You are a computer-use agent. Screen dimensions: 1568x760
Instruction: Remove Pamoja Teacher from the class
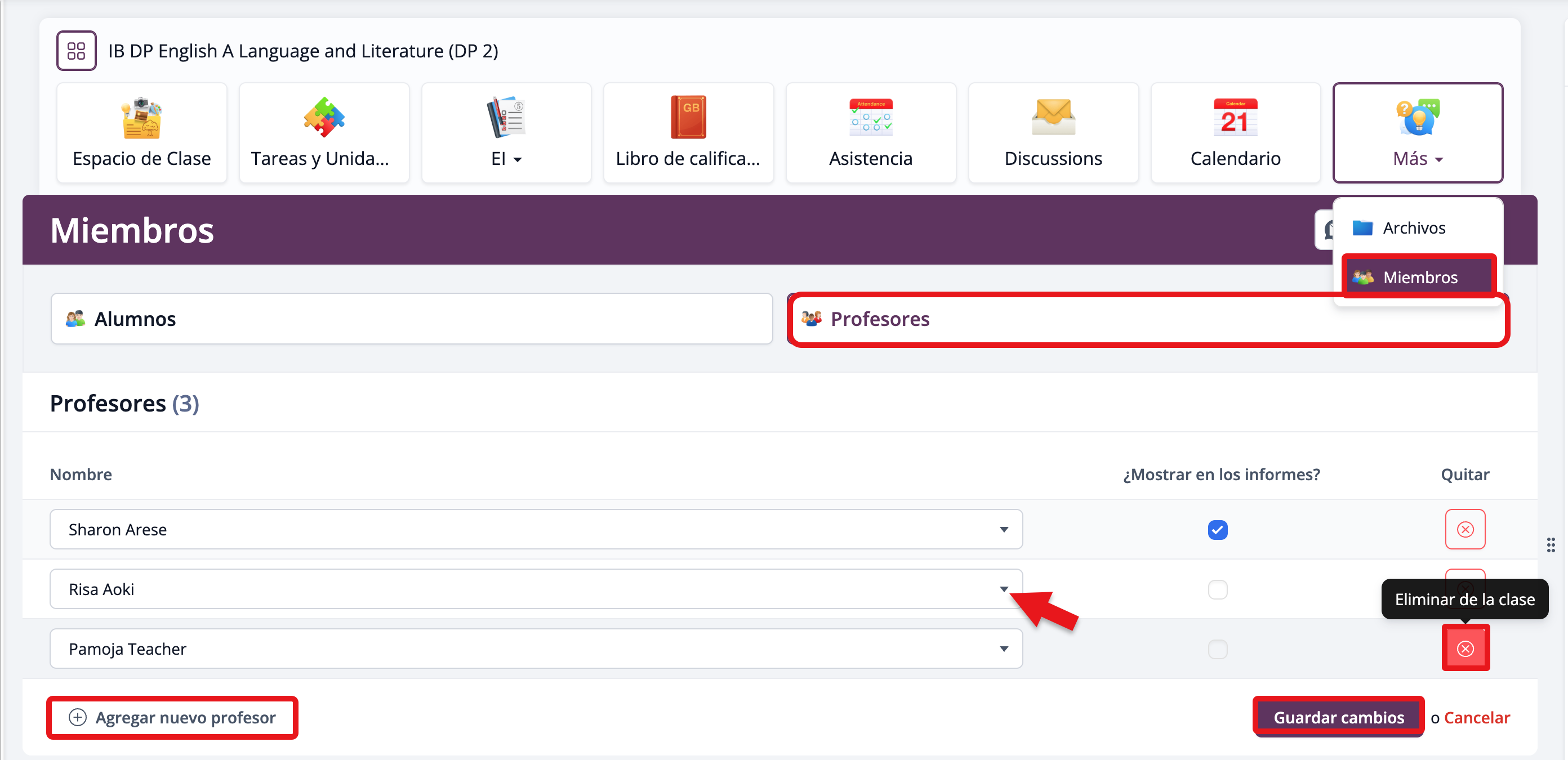[1464, 649]
